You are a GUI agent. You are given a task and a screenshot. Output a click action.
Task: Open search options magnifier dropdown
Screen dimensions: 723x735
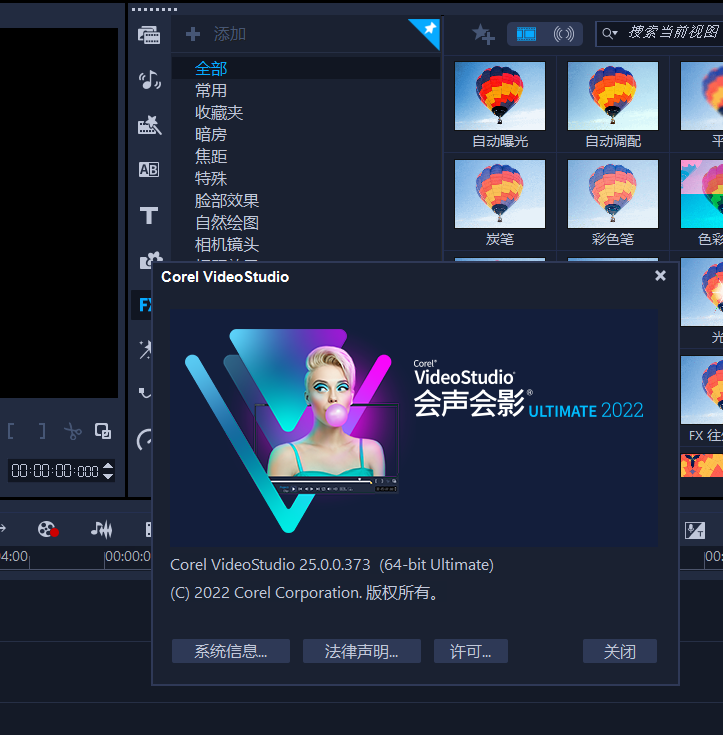610,33
